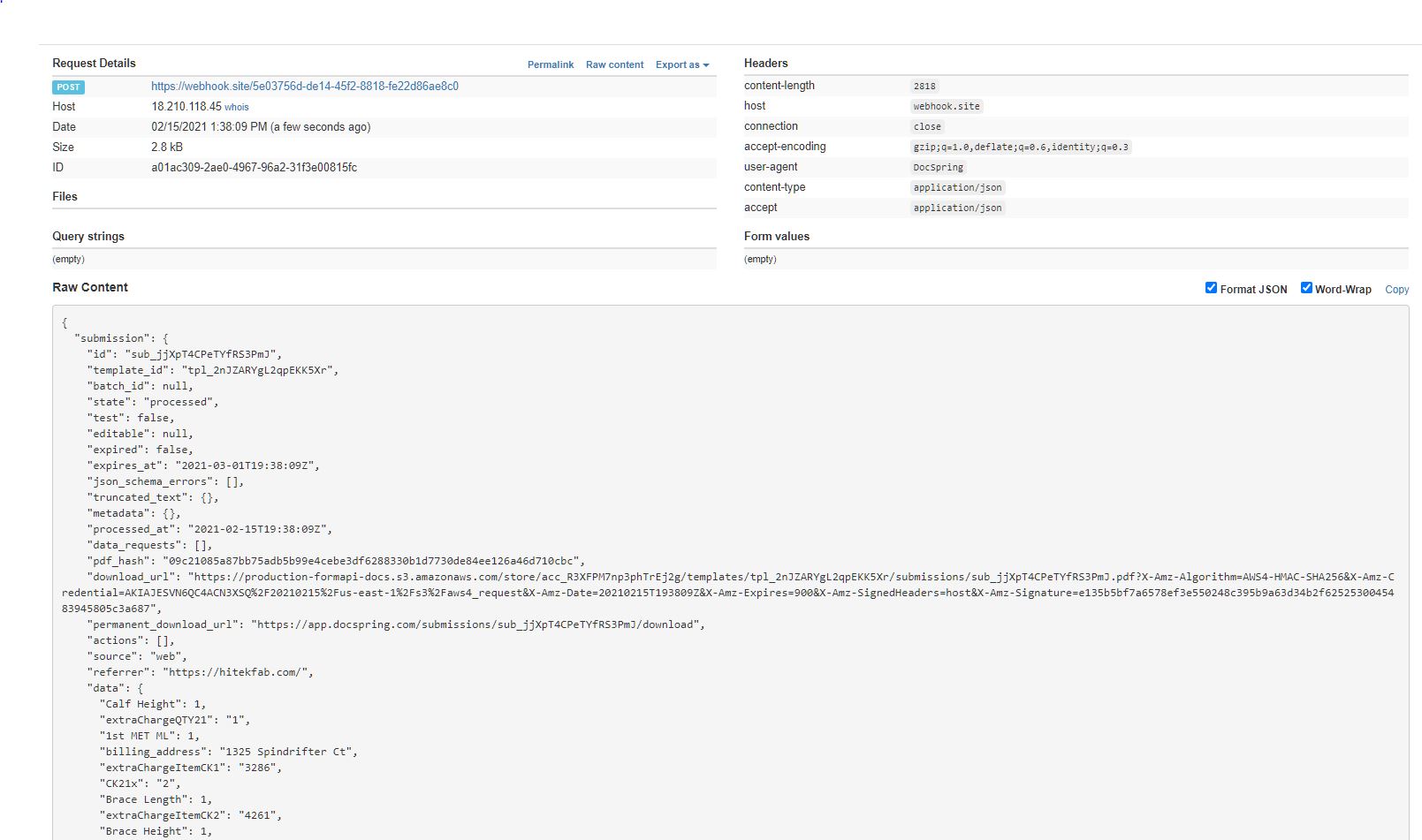Click the DocSpring user-agent value
The image size is (1422, 840).
tap(938, 168)
